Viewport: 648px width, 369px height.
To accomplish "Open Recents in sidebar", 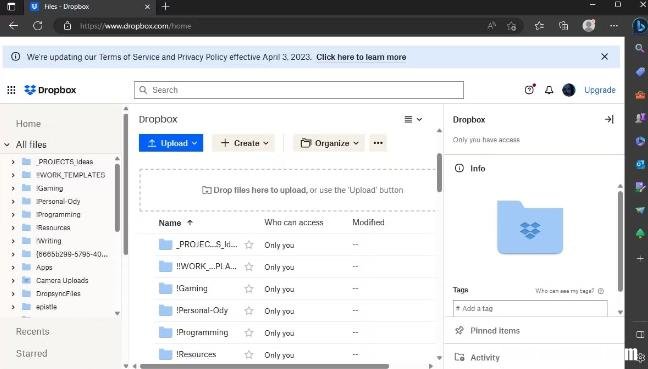I will coord(33,331).
